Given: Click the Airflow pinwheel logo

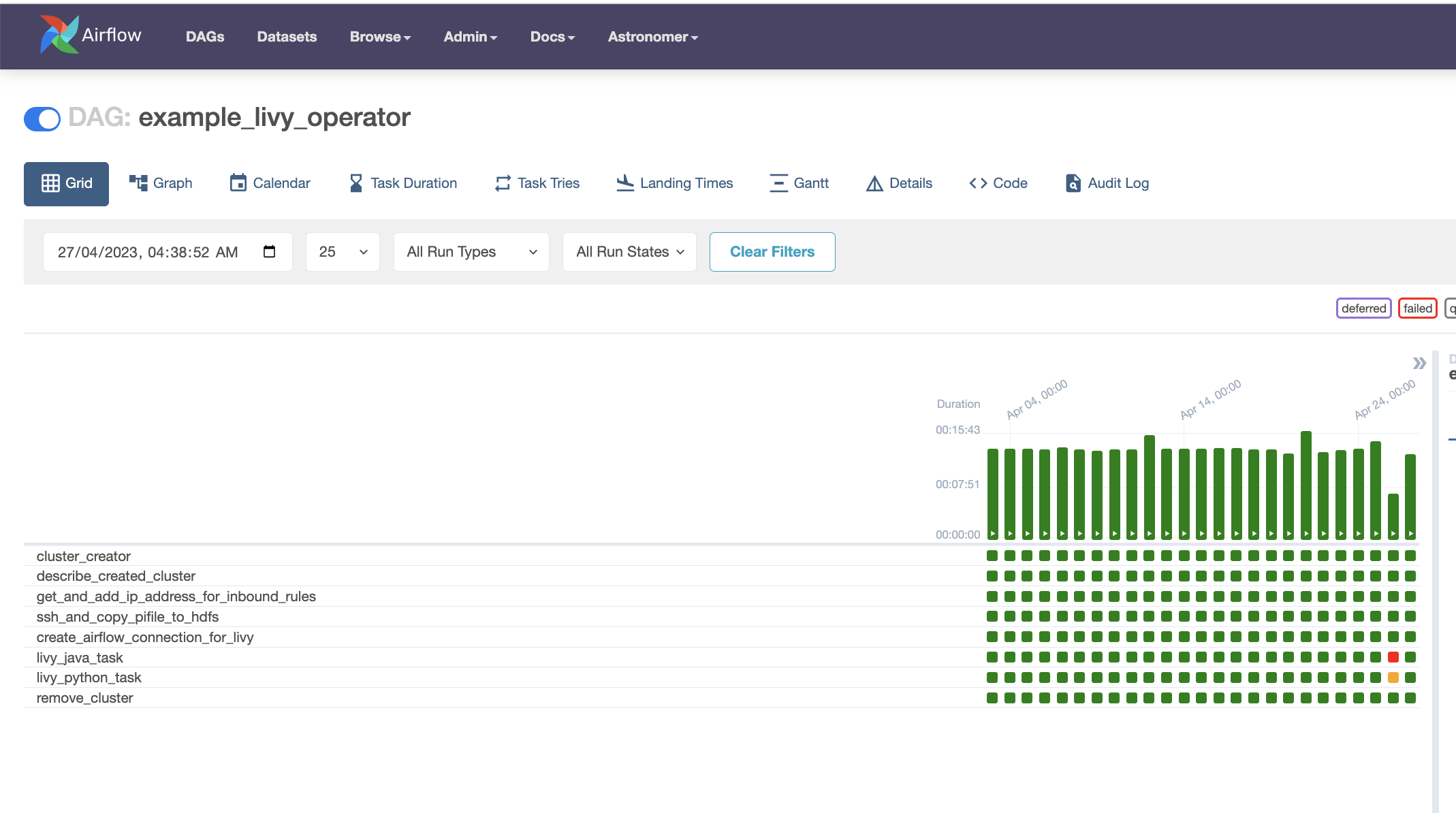Looking at the screenshot, I should [x=59, y=35].
